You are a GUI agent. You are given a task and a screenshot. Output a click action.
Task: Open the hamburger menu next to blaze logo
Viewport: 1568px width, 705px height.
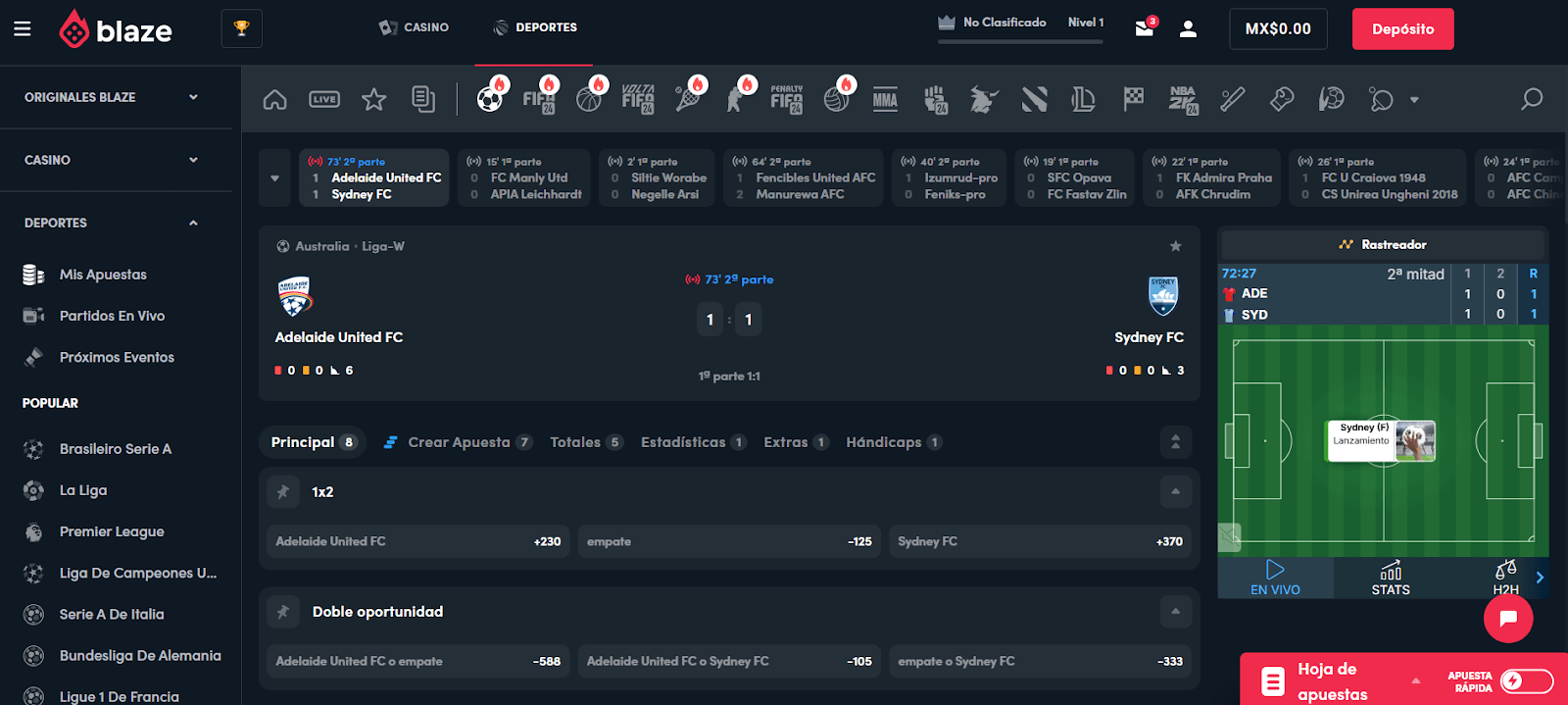[22, 29]
